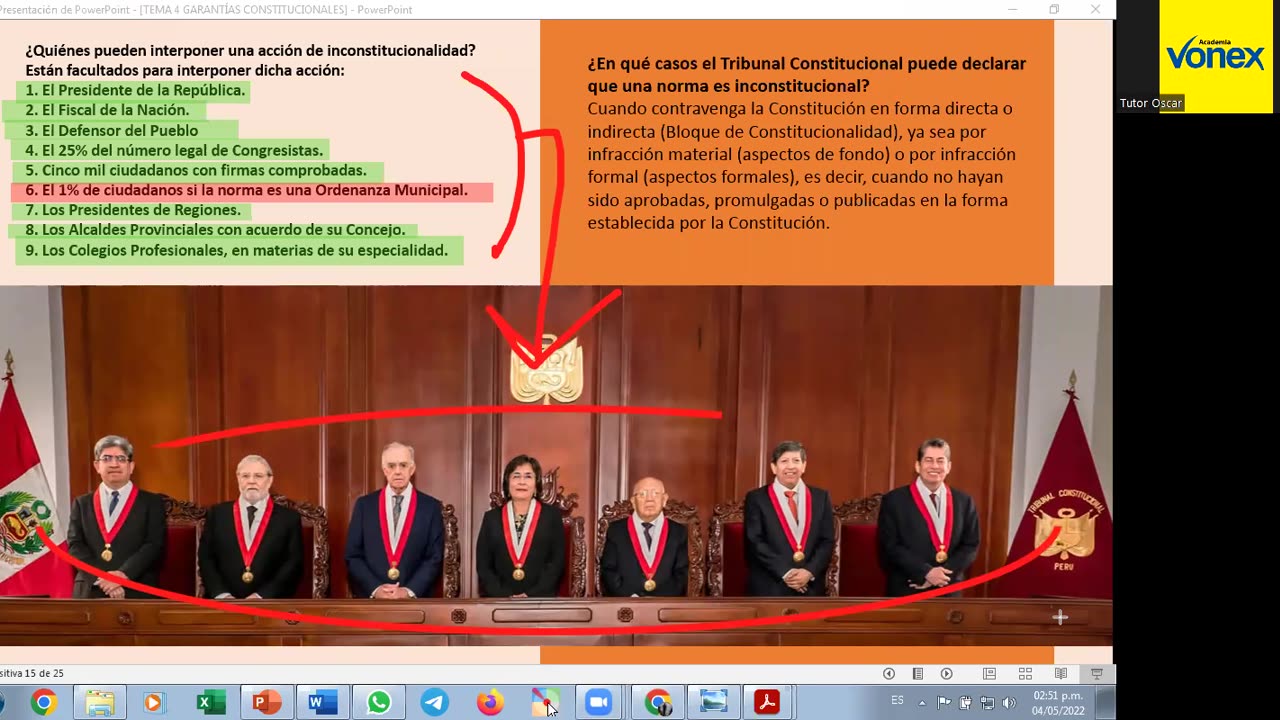This screenshot has height=720, width=1280.
Task: Open the media player taskbar icon
Action: [x=153, y=703]
